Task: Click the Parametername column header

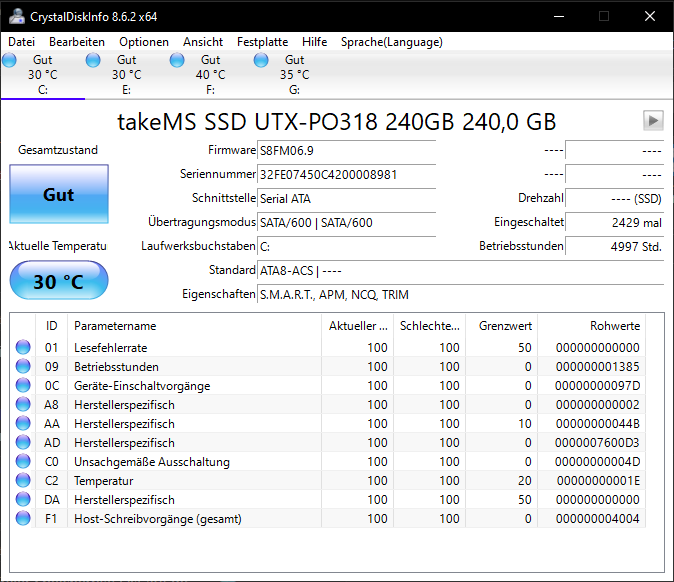Action: 194,326
